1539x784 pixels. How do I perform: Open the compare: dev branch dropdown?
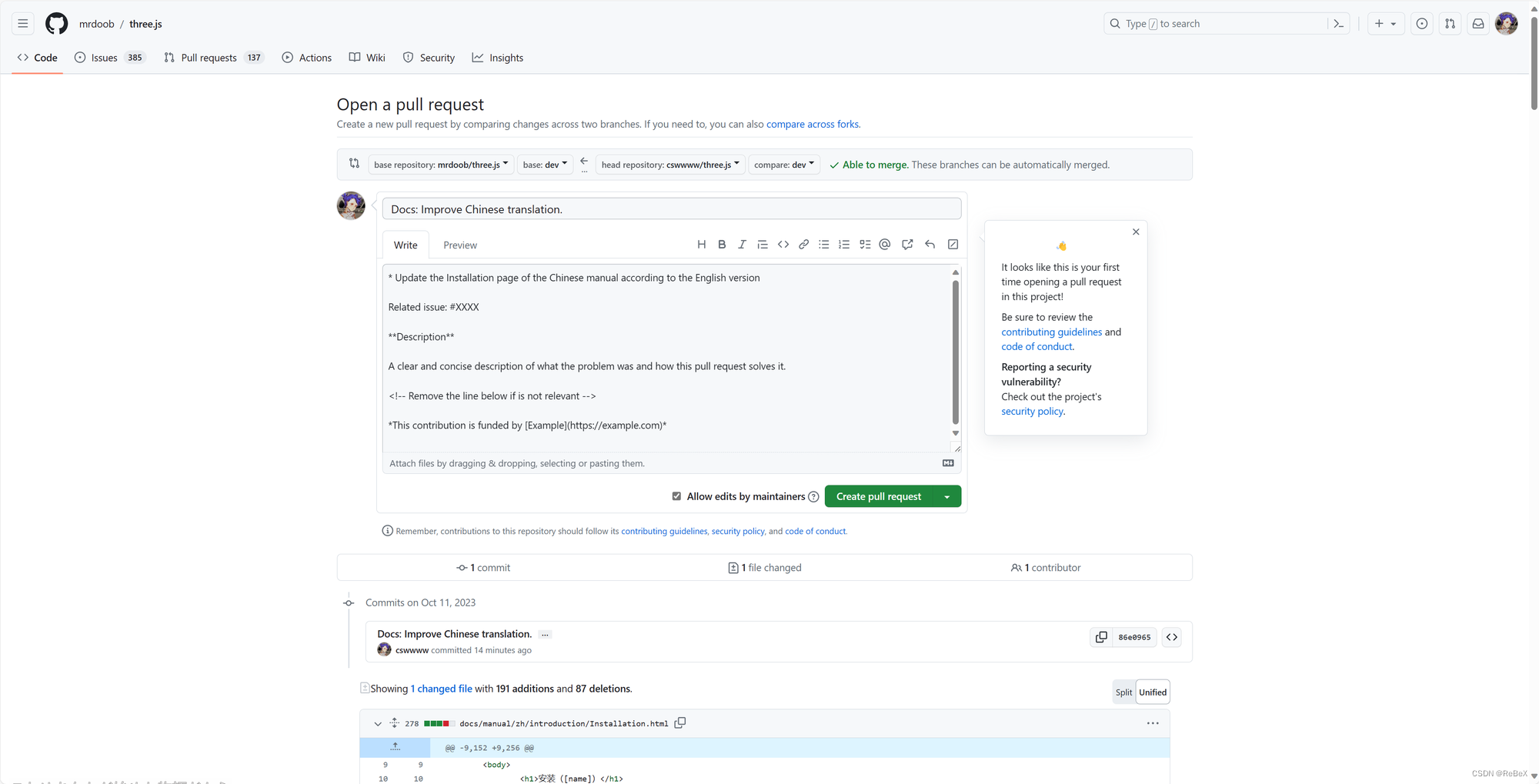click(x=784, y=165)
